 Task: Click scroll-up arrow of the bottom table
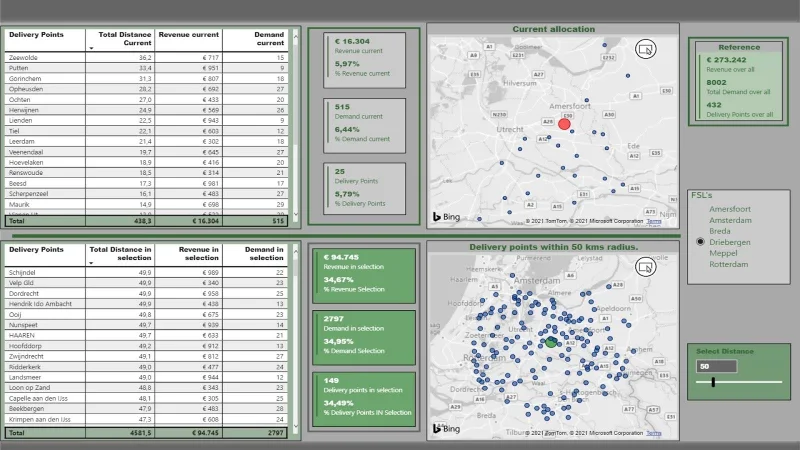point(295,252)
